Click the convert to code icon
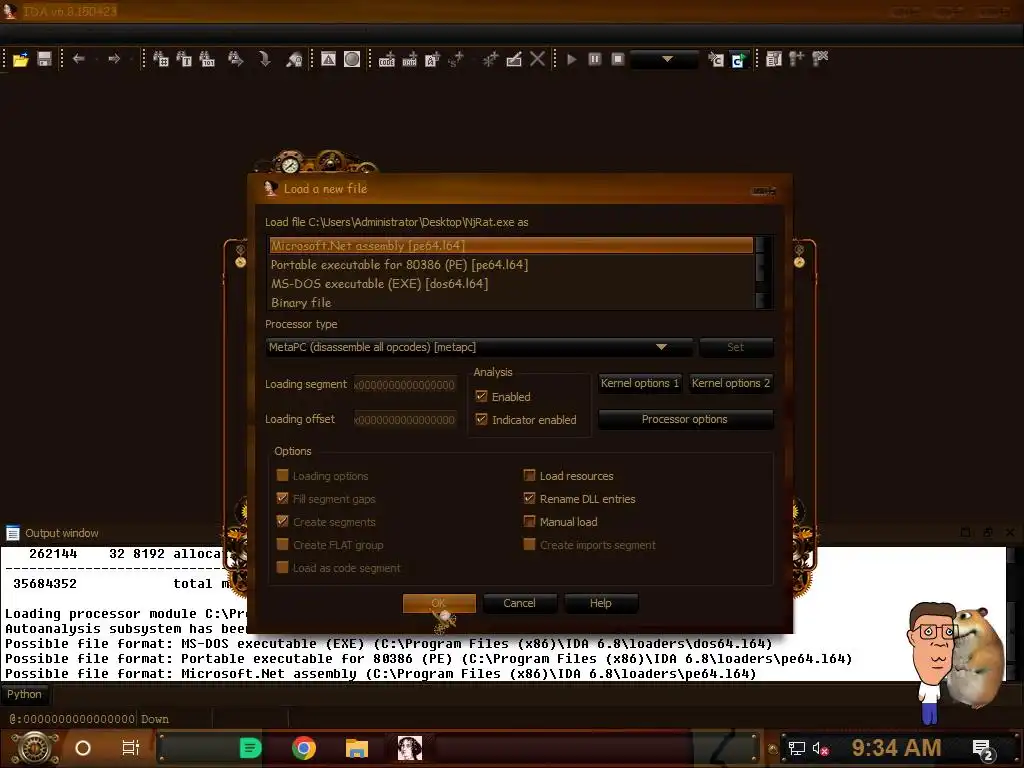This screenshot has width=1024, height=768. coord(387,59)
